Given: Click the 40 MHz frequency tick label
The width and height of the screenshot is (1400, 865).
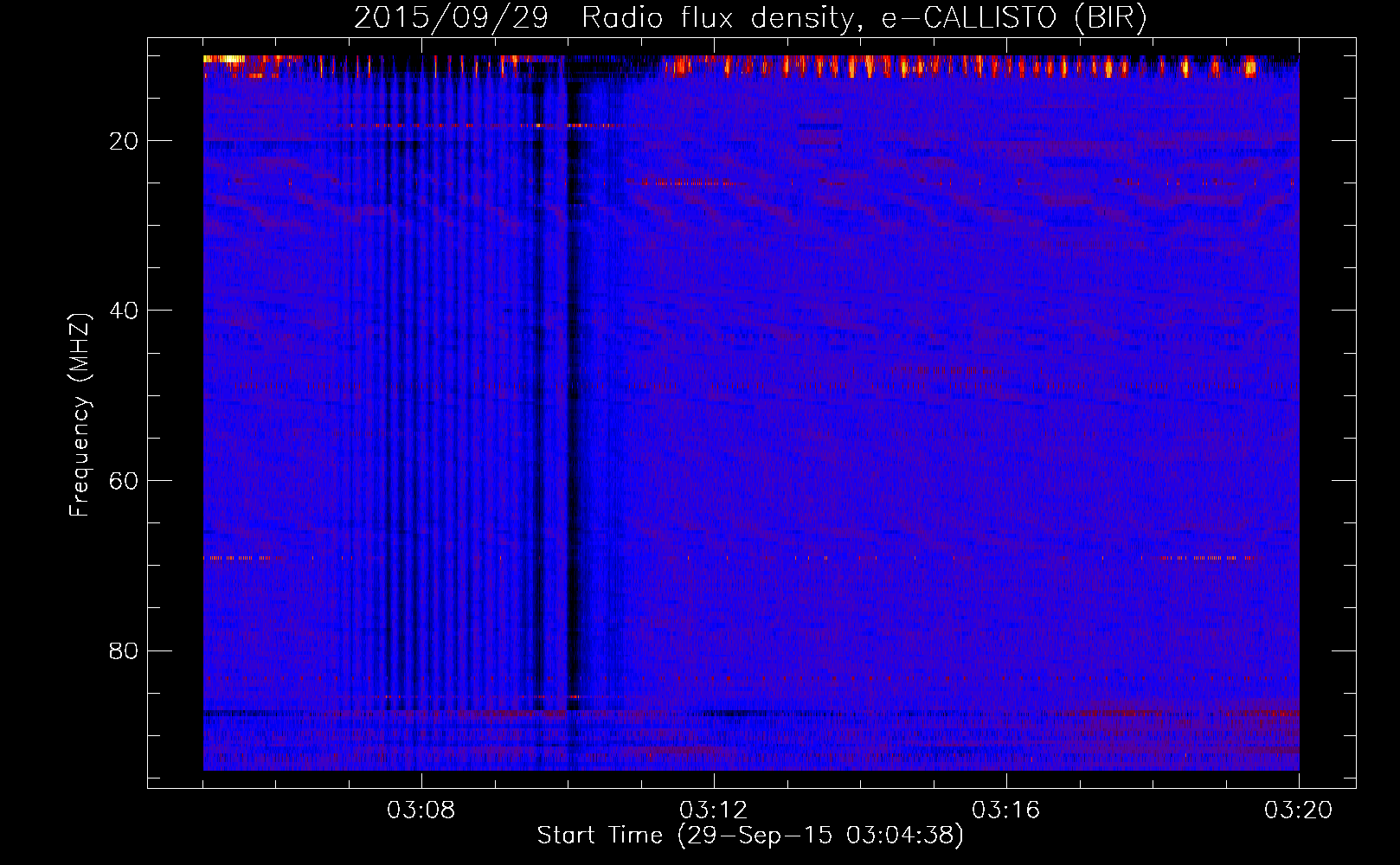Looking at the screenshot, I should 125,311.
